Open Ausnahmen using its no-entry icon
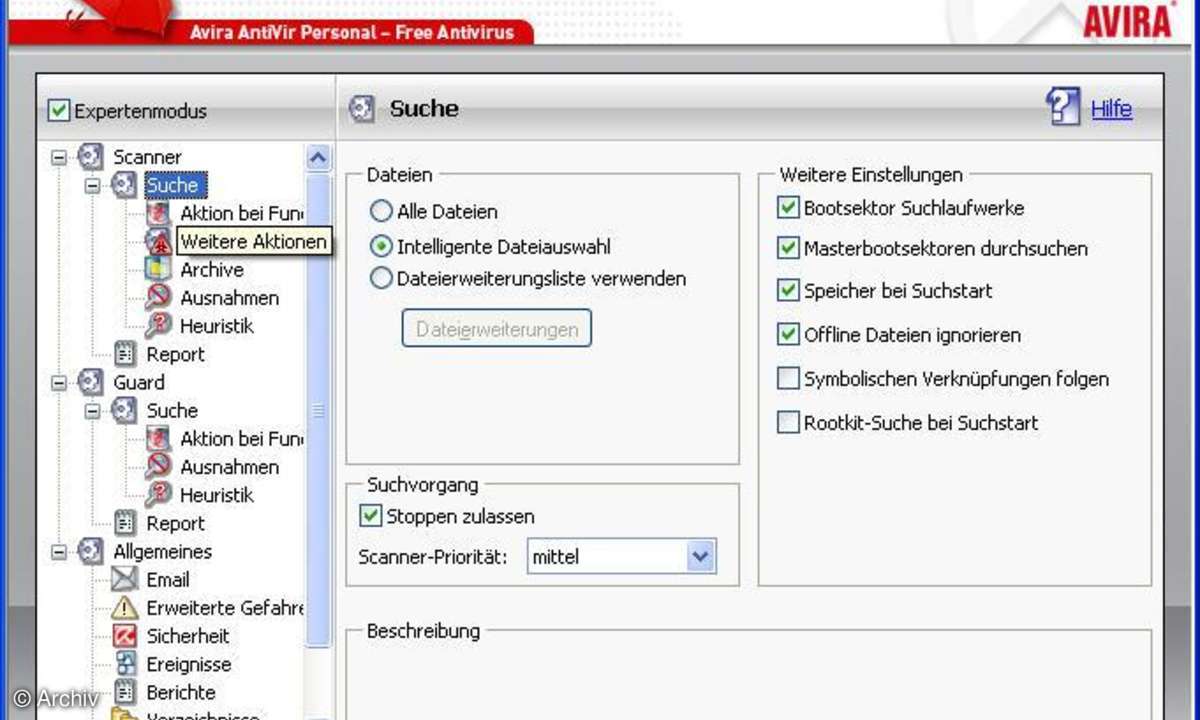1200x720 pixels. coord(158,297)
